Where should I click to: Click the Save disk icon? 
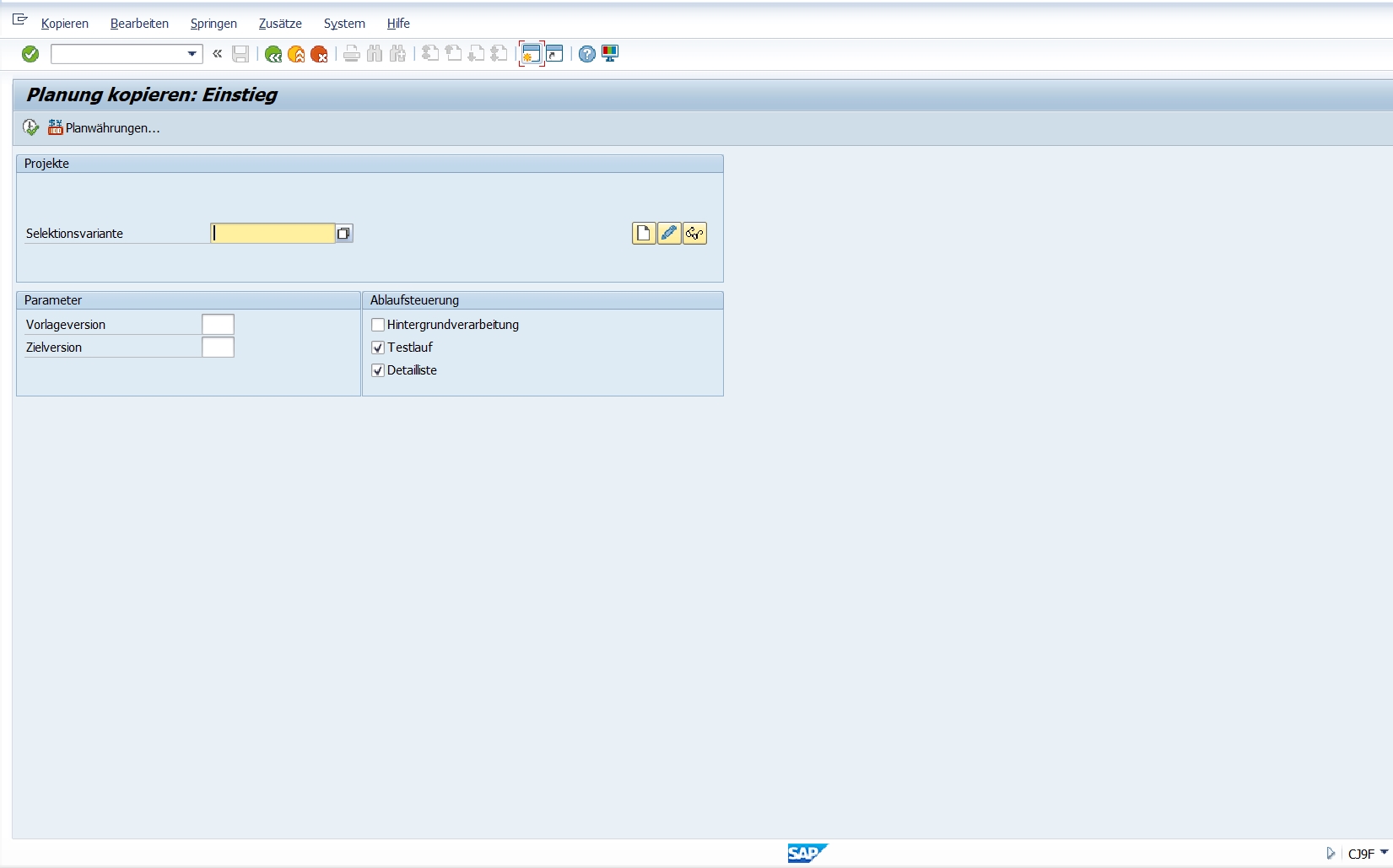240,54
